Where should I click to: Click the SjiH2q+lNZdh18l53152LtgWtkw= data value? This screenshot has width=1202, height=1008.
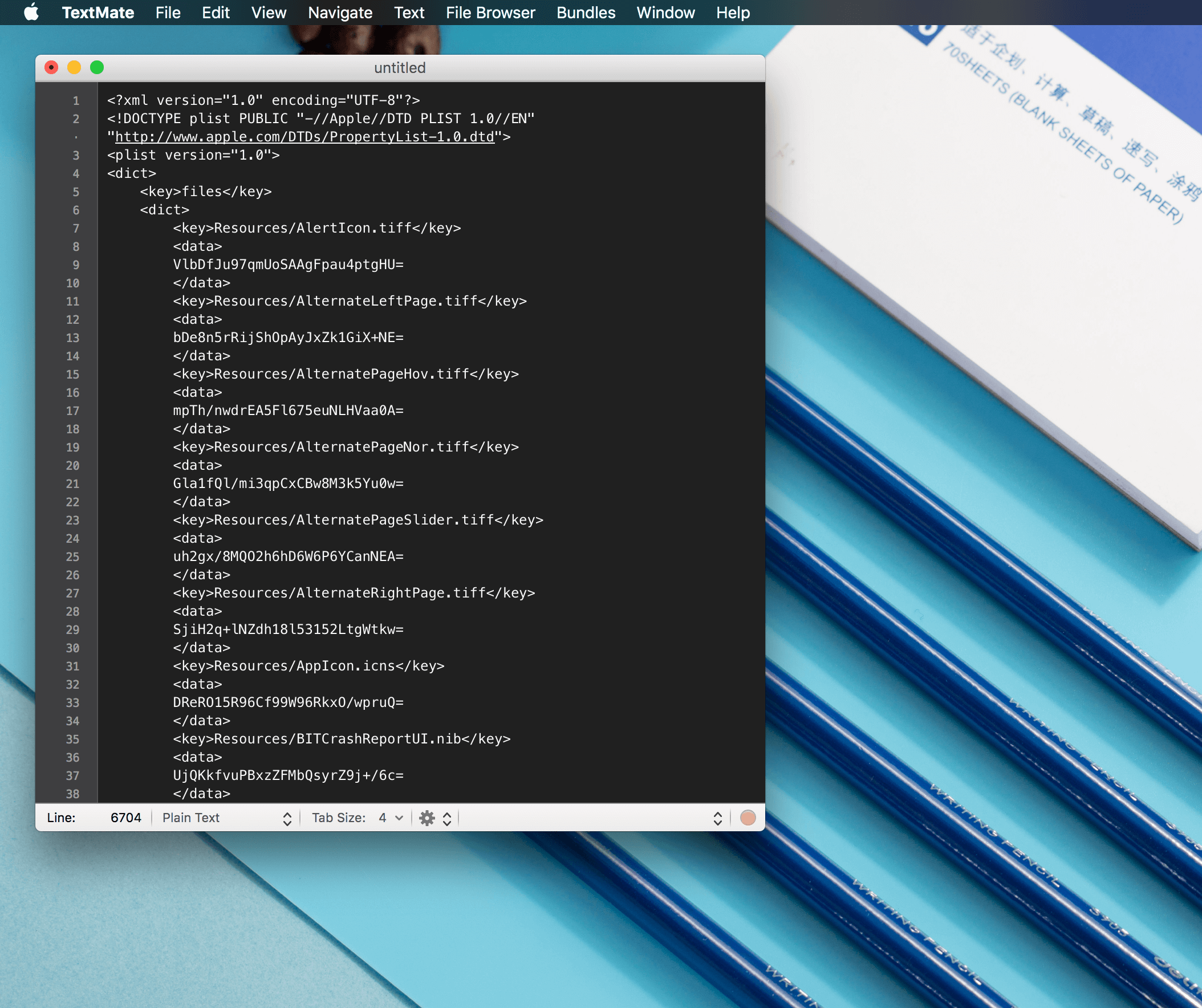click(288, 629)
